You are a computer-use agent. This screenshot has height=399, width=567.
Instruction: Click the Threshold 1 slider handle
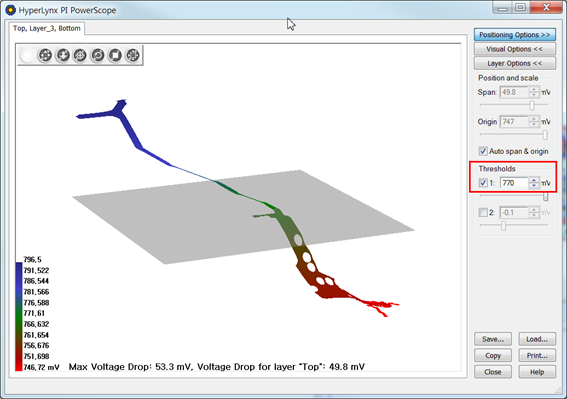point(545,196)
